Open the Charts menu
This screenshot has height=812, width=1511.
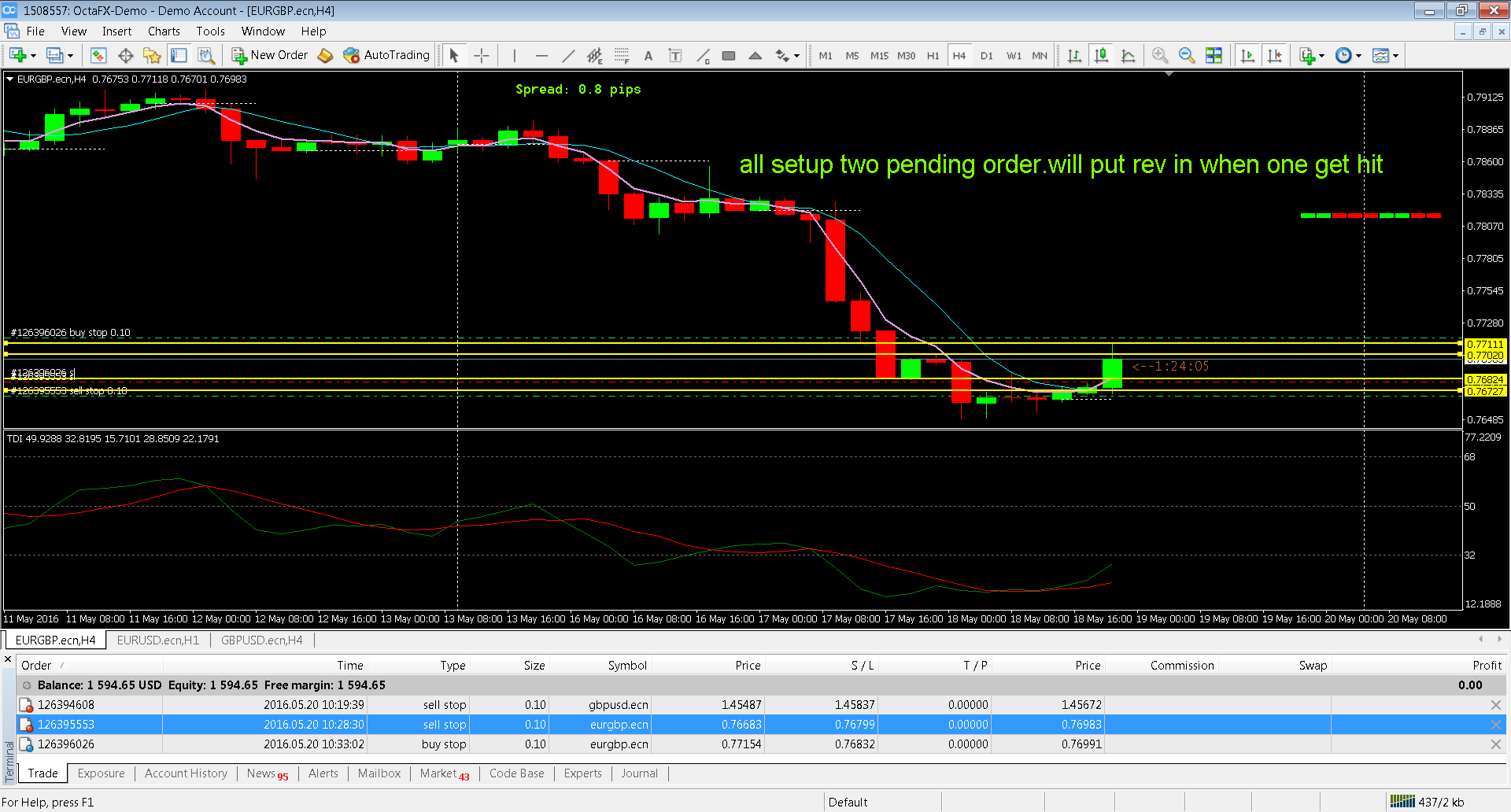pos(164,31)
